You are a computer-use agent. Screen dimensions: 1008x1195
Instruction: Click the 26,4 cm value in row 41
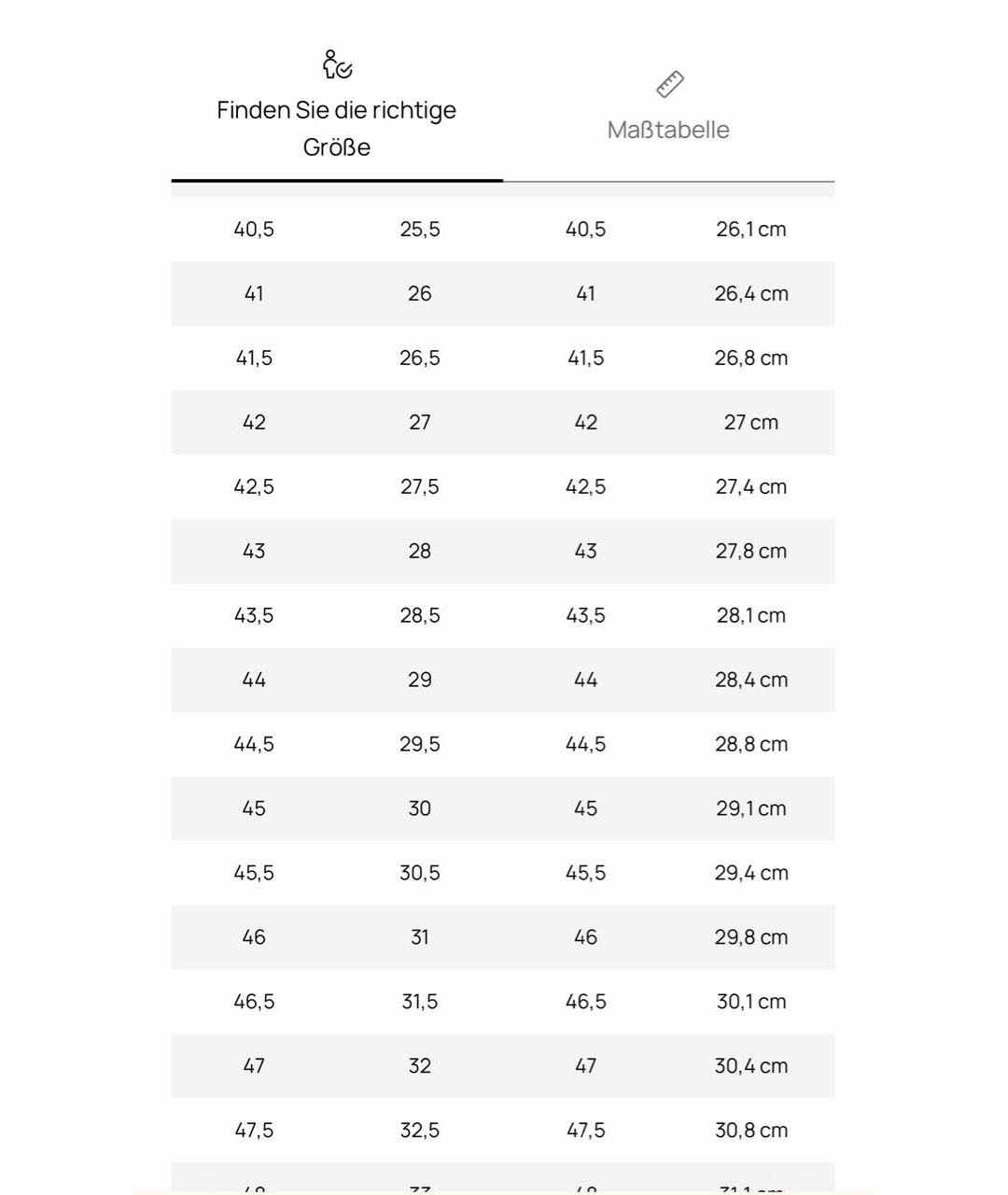[751, 294]
